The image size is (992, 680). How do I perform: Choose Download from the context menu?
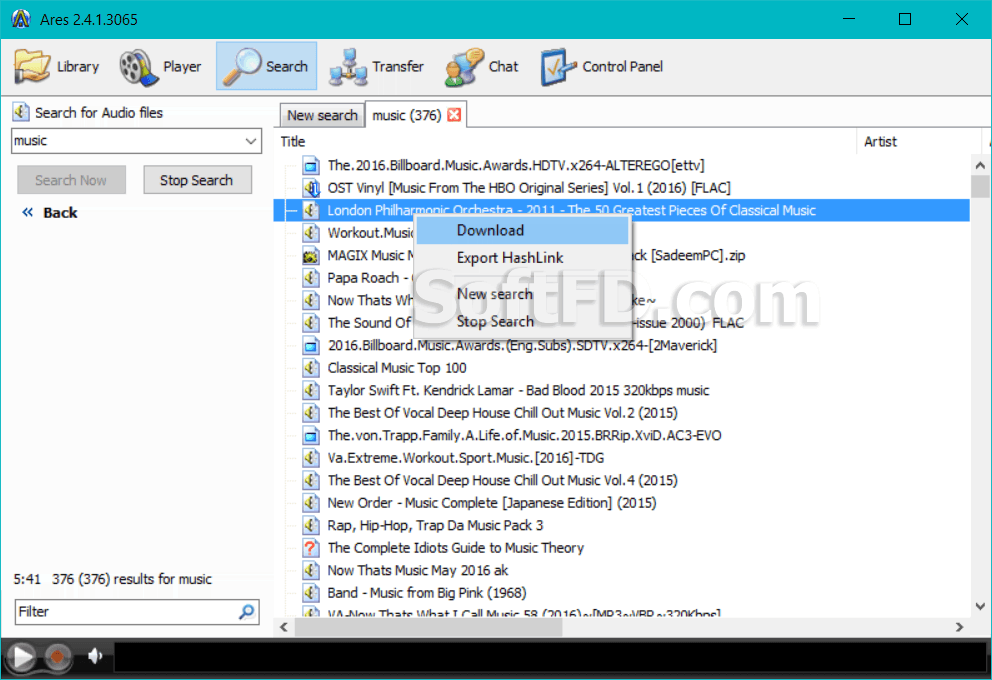coord(523,230)
